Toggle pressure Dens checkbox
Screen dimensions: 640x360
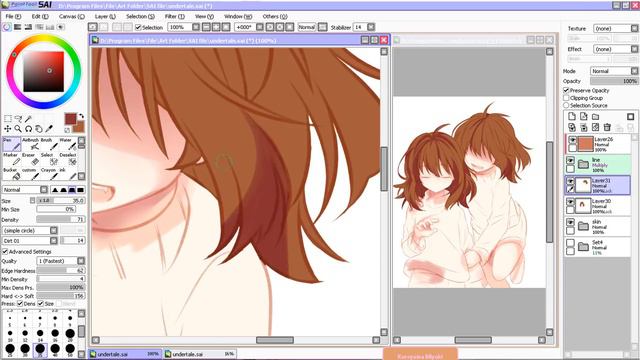click(x=20, y=304)
